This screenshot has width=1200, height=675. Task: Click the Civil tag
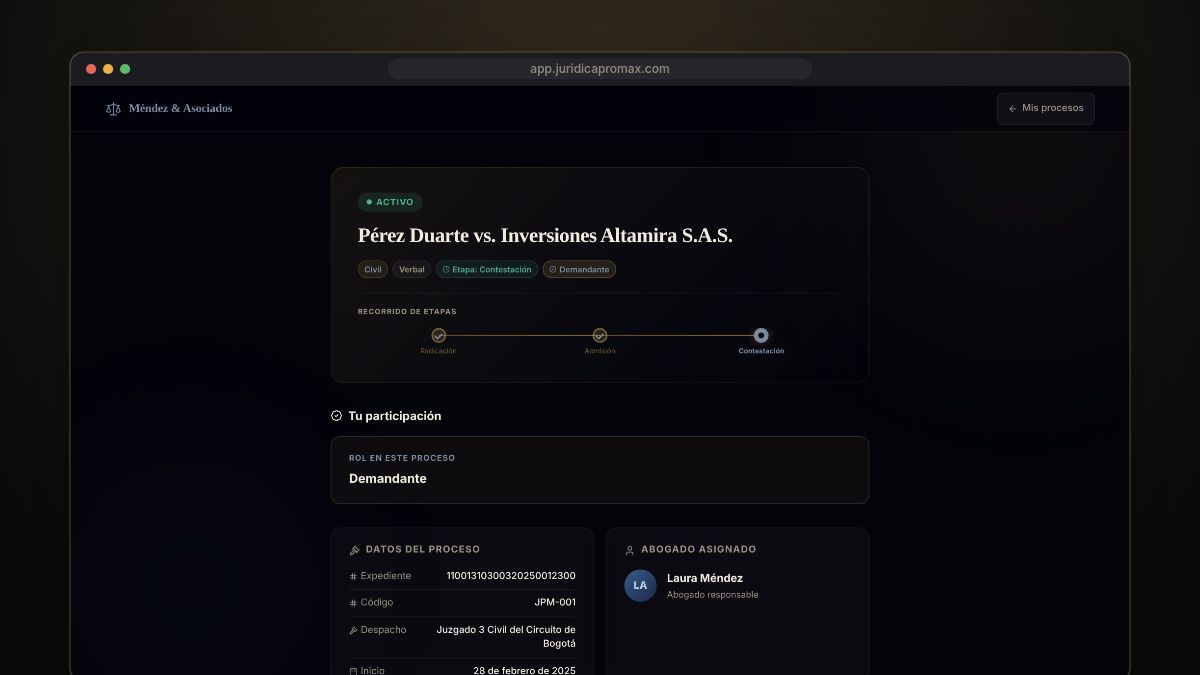pos(373,269)
